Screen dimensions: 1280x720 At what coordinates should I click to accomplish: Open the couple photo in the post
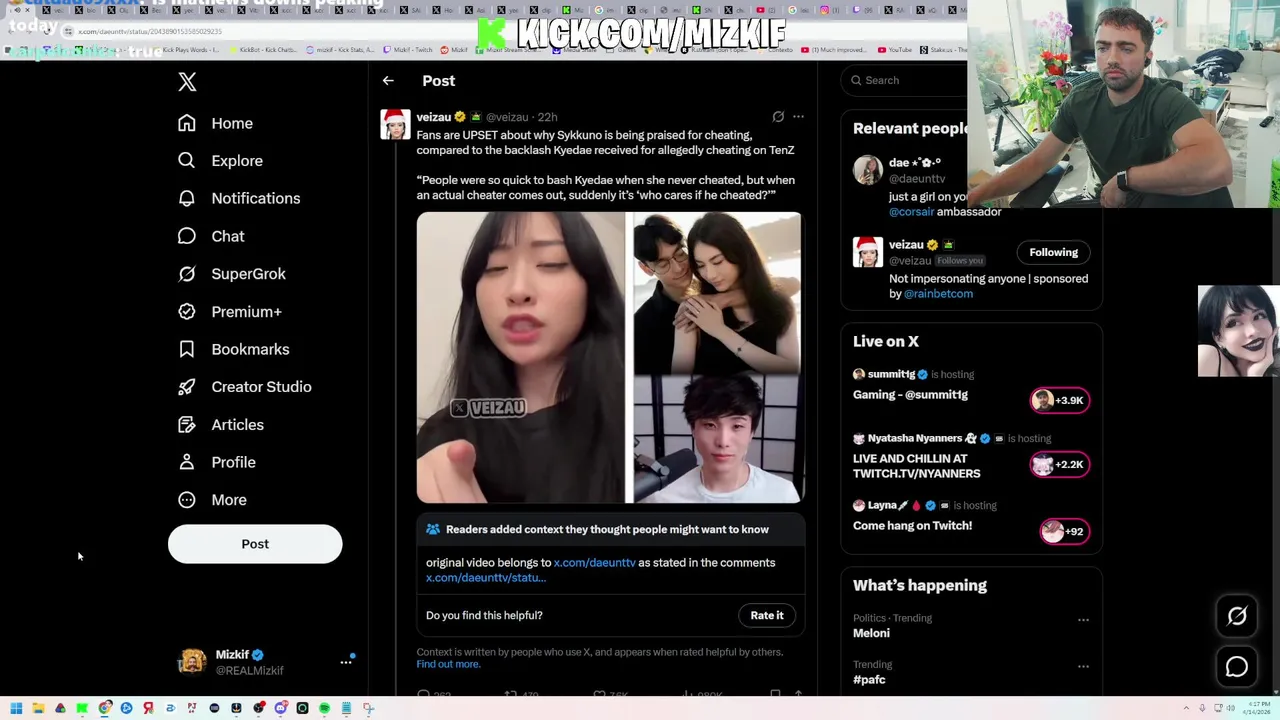pos(717,293)
